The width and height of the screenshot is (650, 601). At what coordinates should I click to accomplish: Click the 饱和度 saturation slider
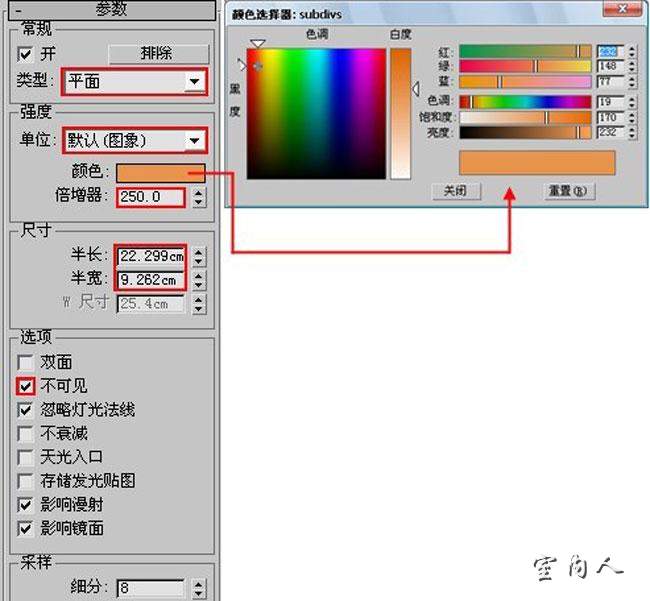(x=525, y=117)
